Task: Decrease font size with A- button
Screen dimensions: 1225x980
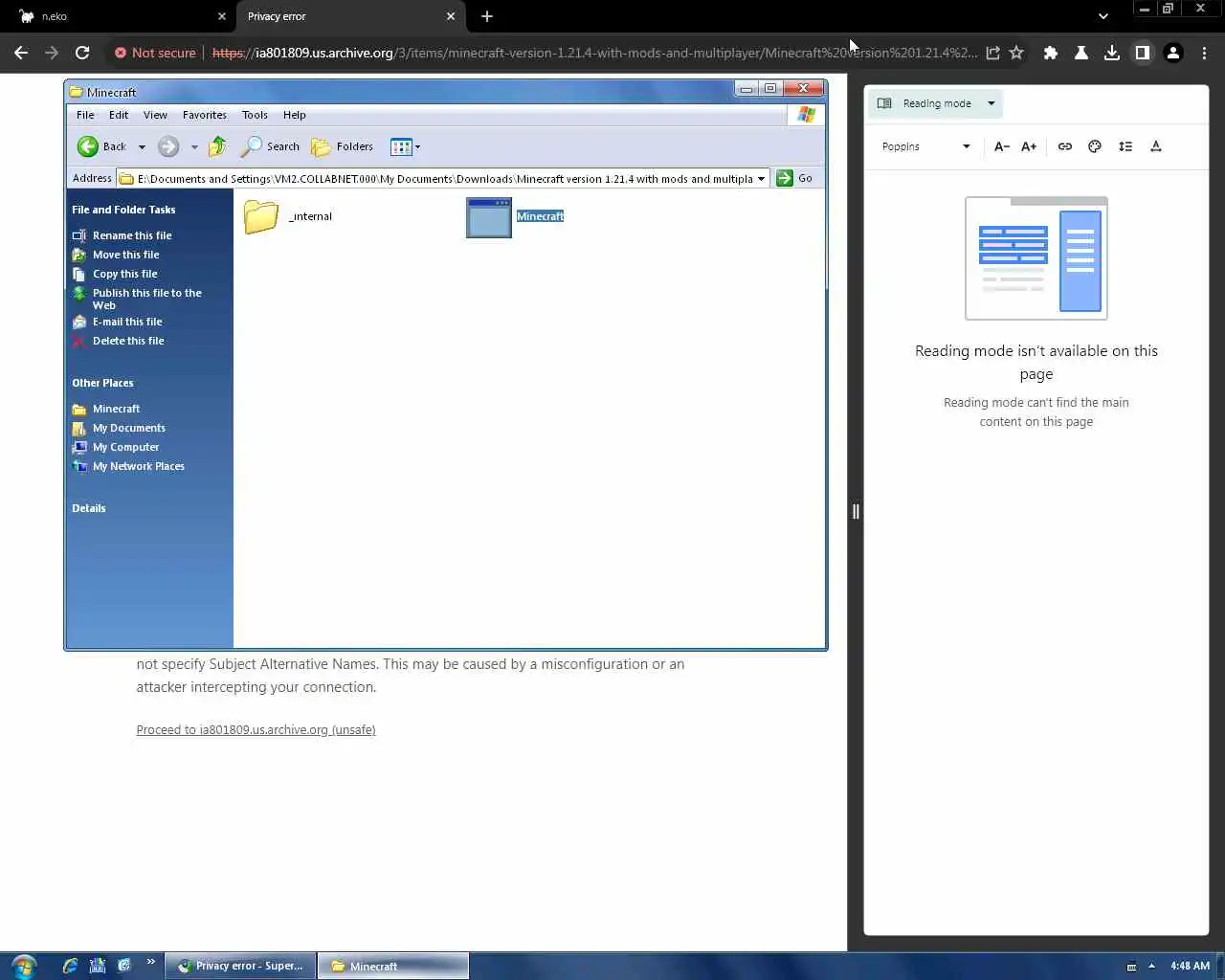Action: pyautogui.click(x=1002, y=146)
